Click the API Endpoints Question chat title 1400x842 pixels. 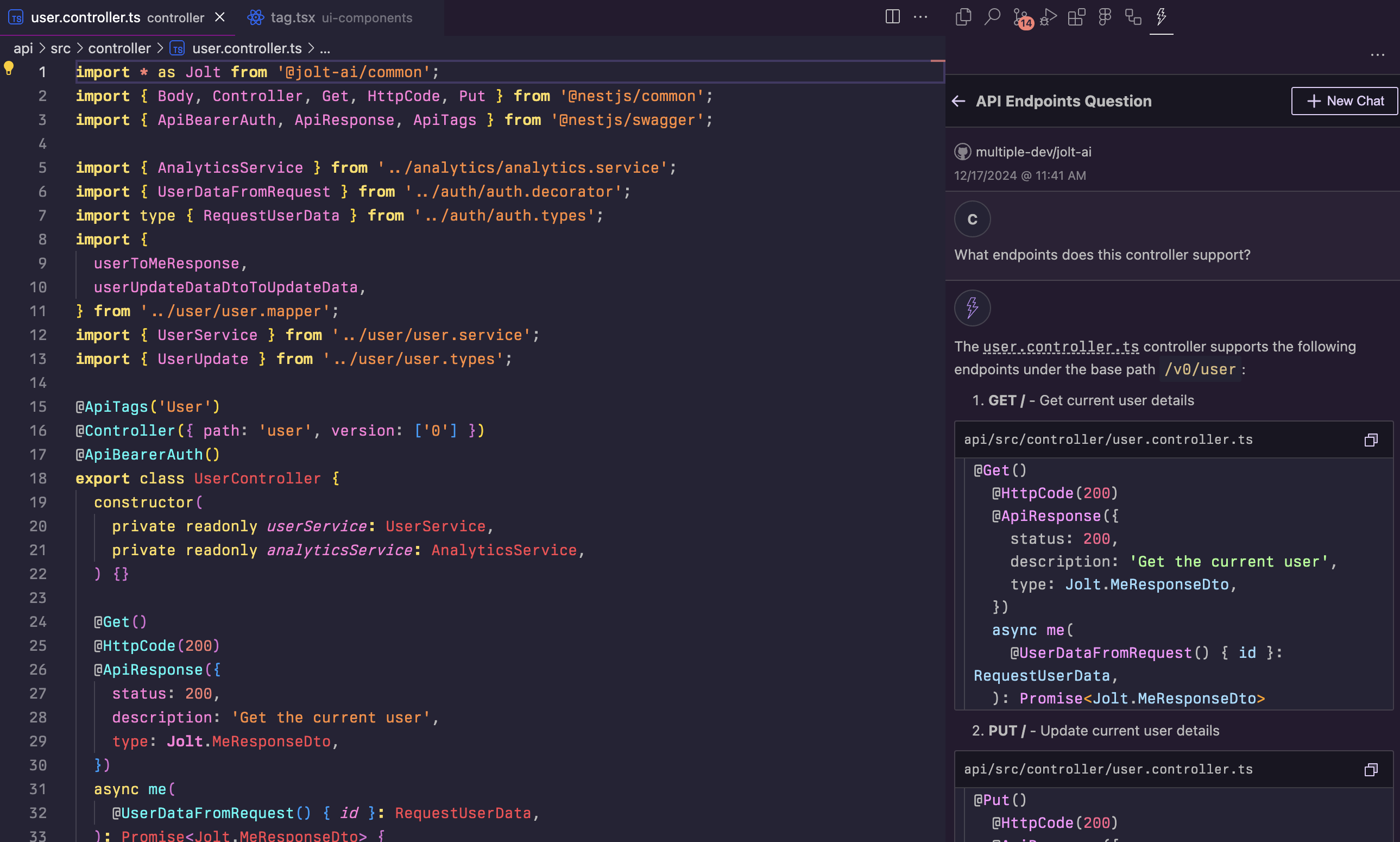click(x=1063, y=101)
